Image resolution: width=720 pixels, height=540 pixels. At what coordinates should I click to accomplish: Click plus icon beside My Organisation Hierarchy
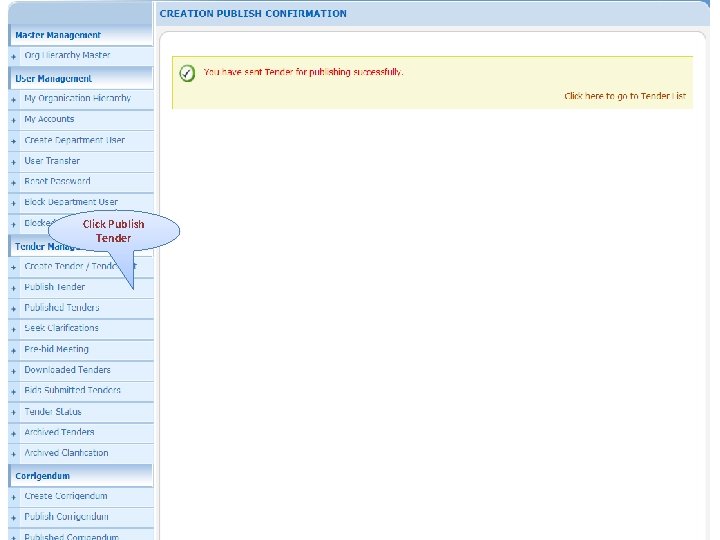coord(14,100)
